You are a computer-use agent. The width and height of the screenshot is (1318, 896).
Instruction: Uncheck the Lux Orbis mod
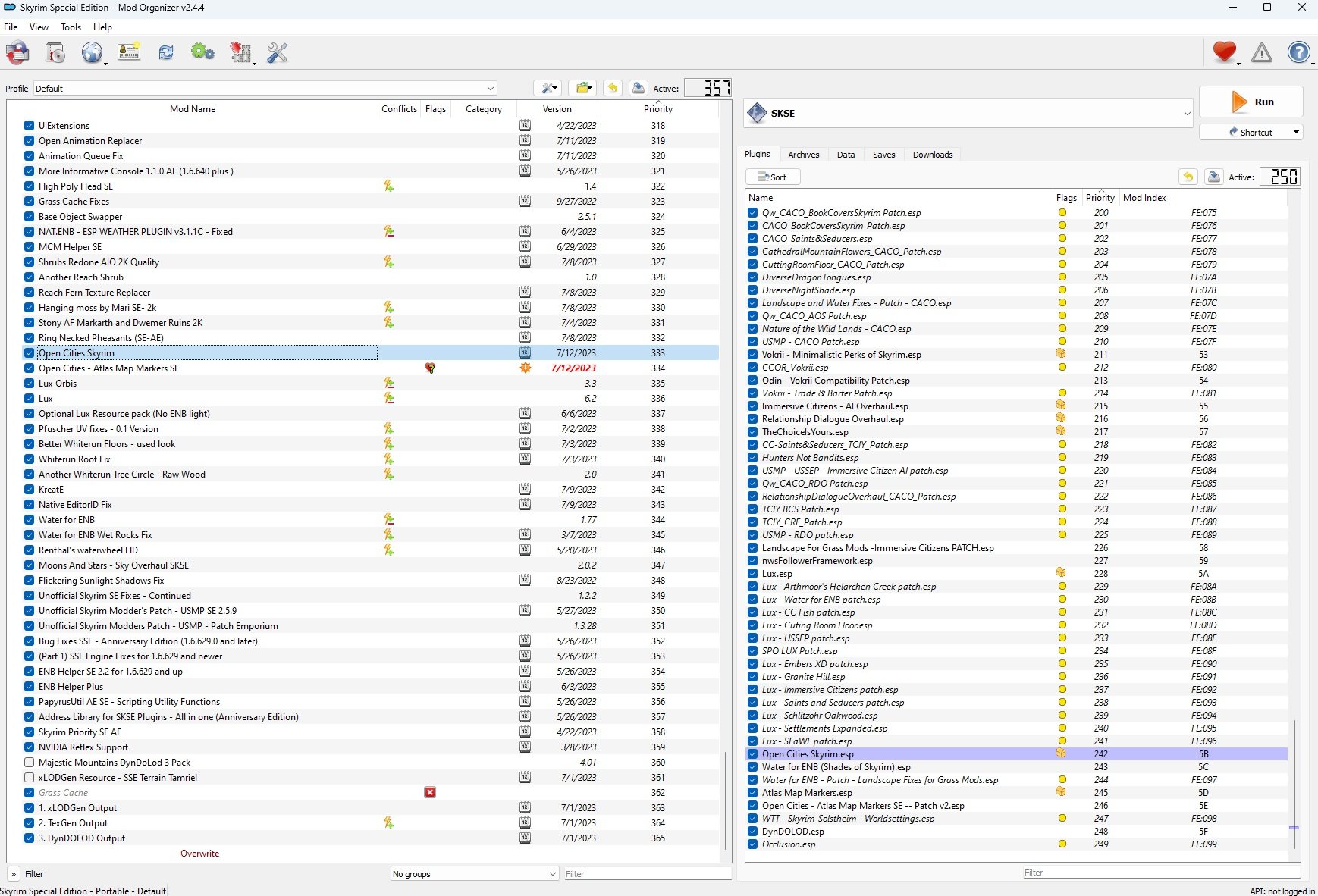tap(29, 383)
